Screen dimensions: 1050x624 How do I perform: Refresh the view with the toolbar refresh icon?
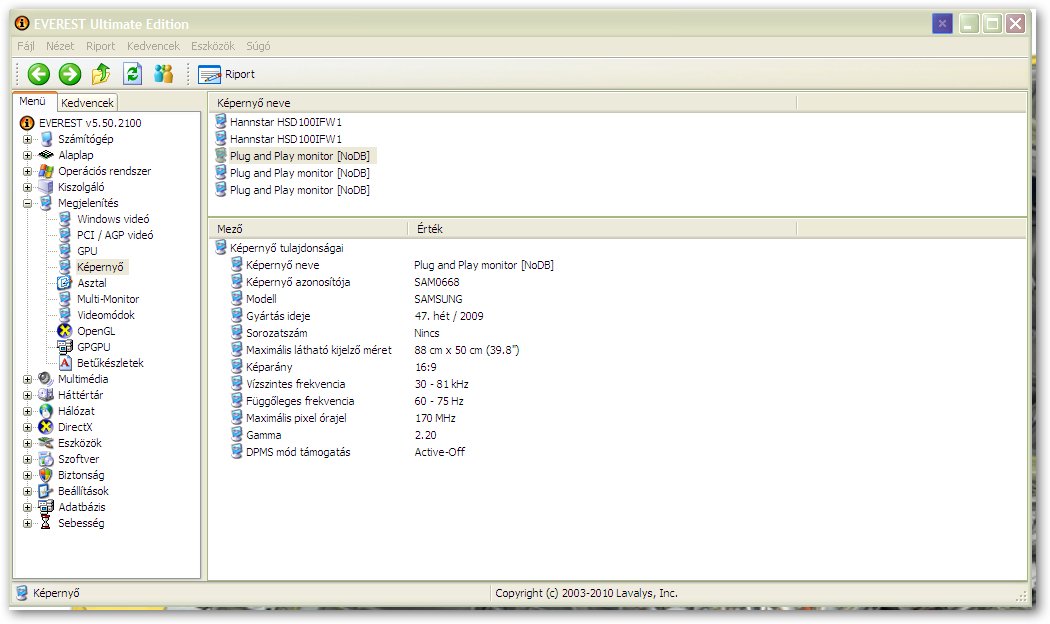(133, 74)
